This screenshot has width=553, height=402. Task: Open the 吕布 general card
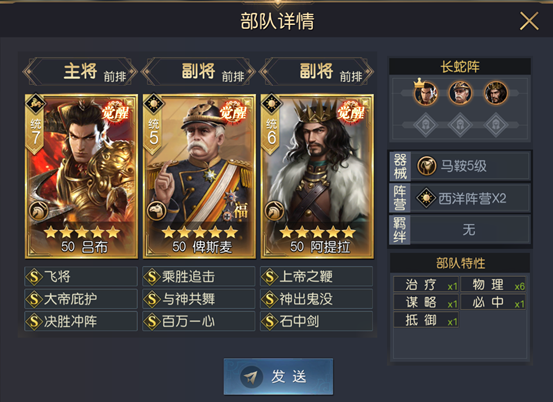(x=81, y=176)
